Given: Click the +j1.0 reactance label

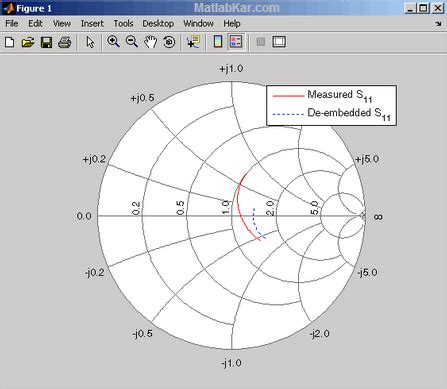Looking at the screenshot, I should coord(231,69).
